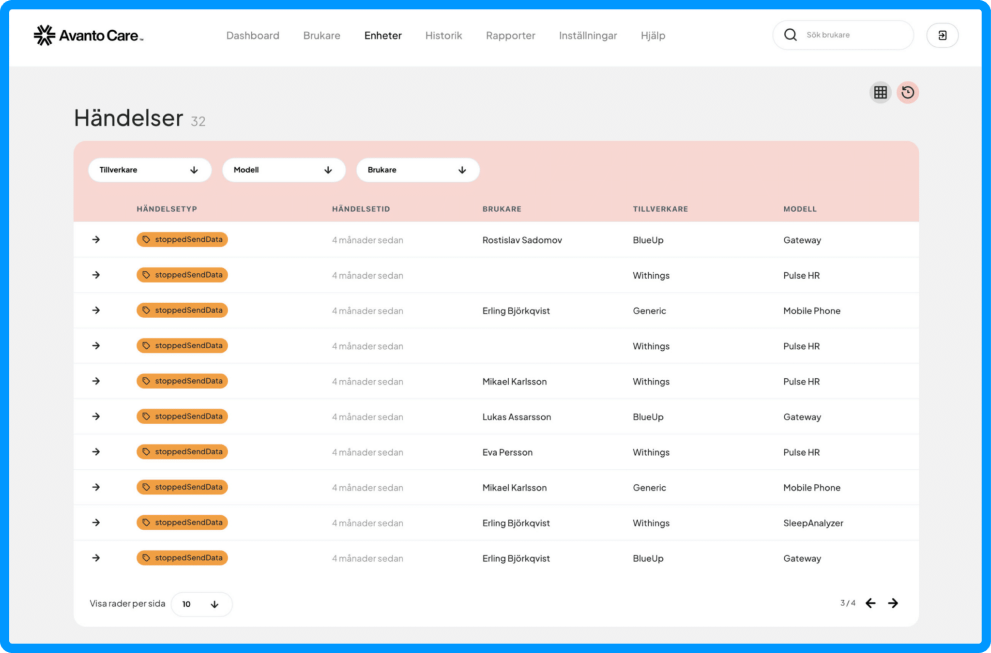
Task: Switch to grid table view icon
Action: [880, 92]
